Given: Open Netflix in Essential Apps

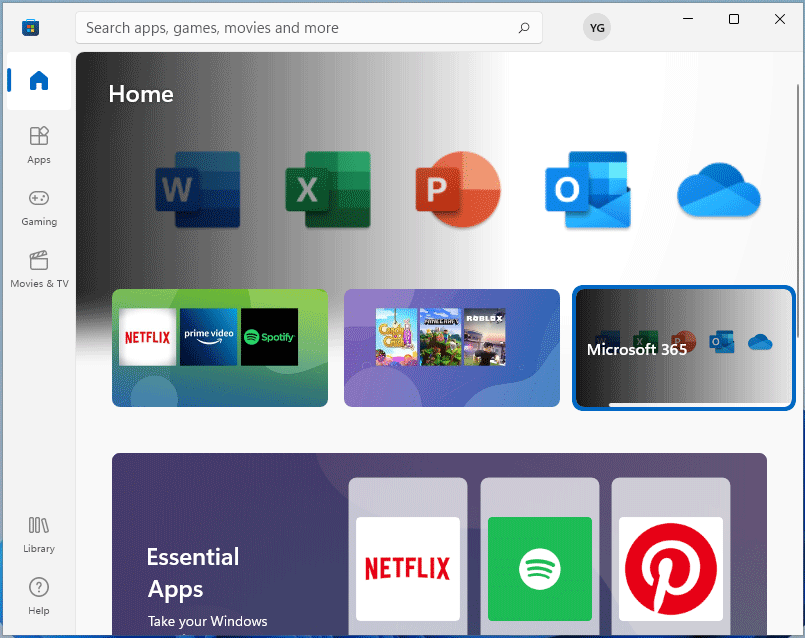Looking at the screenshot, I should [408, 569].
